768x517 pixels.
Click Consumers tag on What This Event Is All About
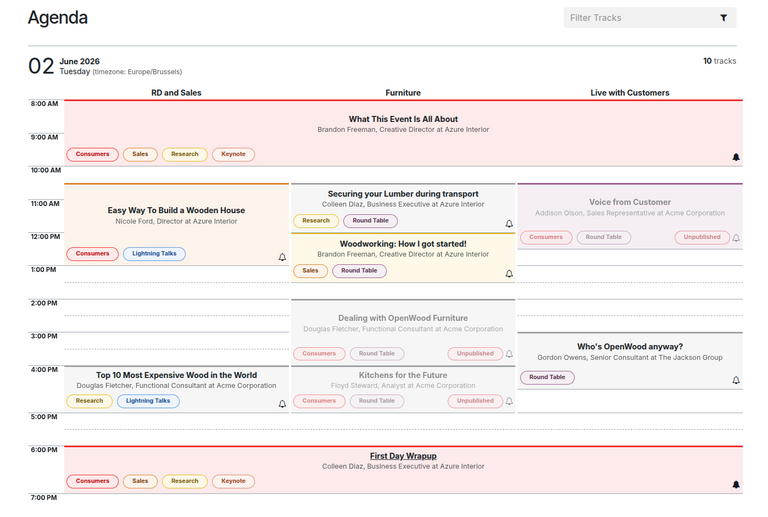93,154
